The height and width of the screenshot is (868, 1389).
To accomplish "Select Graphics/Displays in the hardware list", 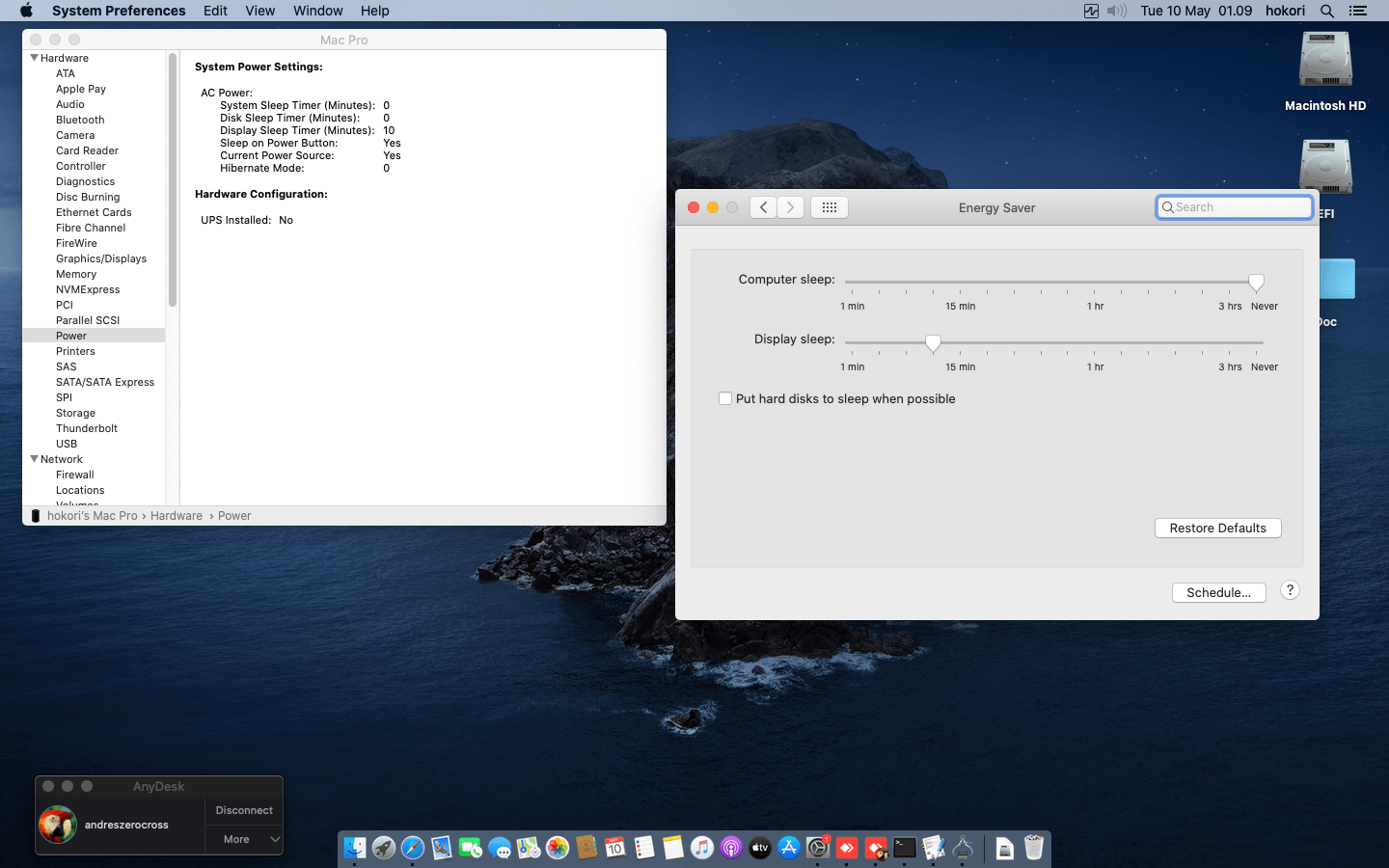I will pos(101,258).
